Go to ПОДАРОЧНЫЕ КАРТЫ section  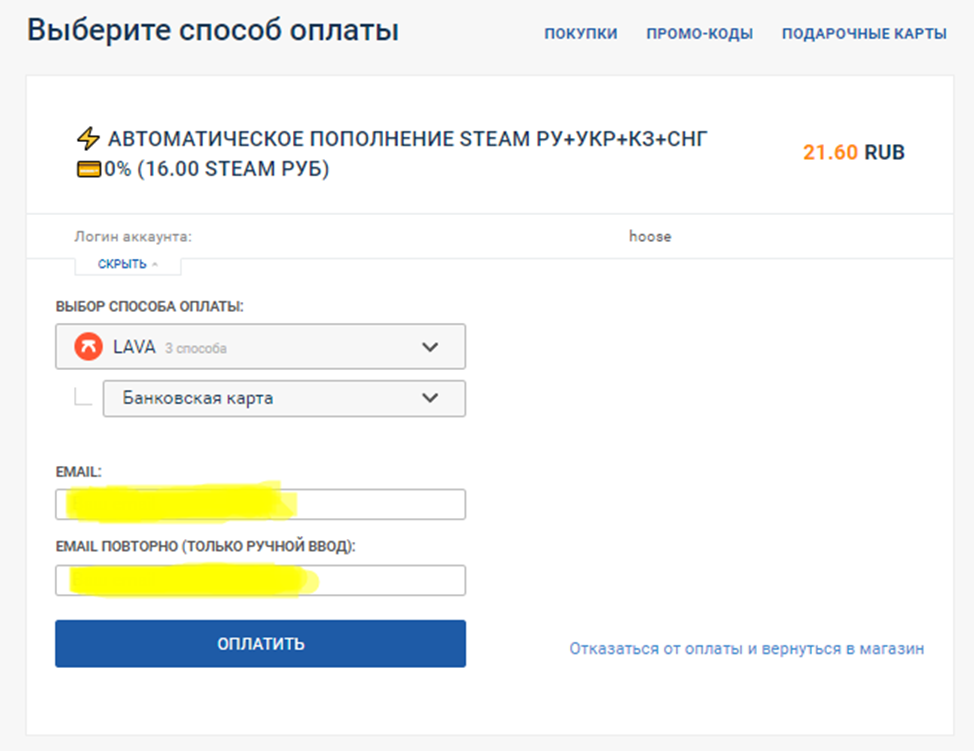click(864, 34)
